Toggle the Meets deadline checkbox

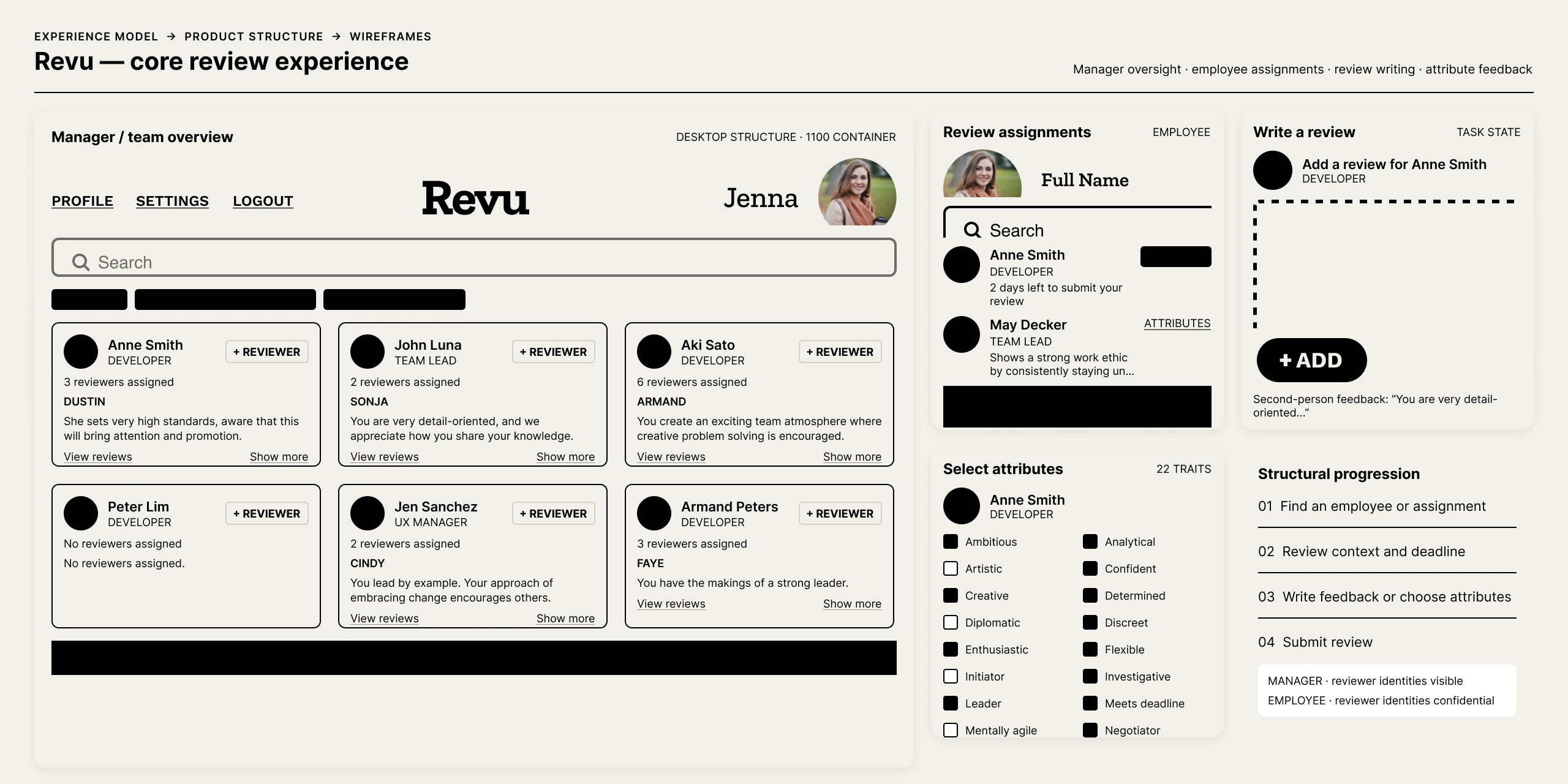pos(1090,703)
